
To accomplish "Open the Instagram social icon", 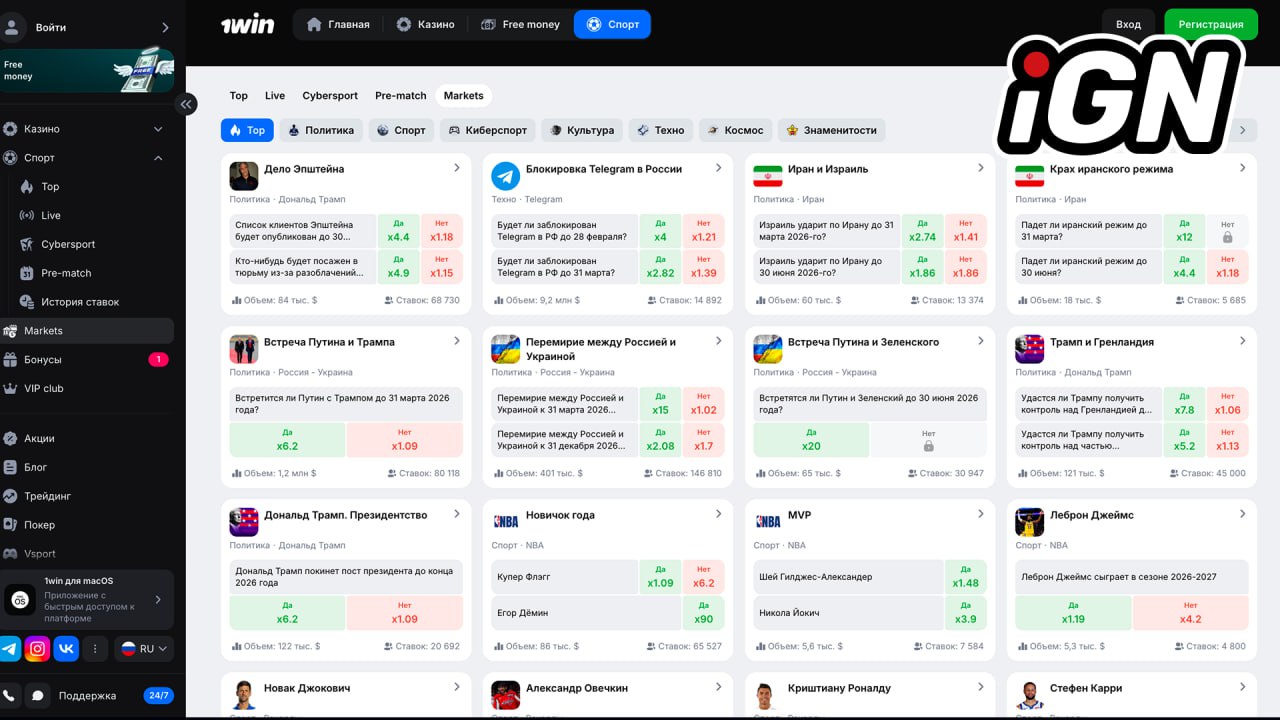I will [38, 648].
